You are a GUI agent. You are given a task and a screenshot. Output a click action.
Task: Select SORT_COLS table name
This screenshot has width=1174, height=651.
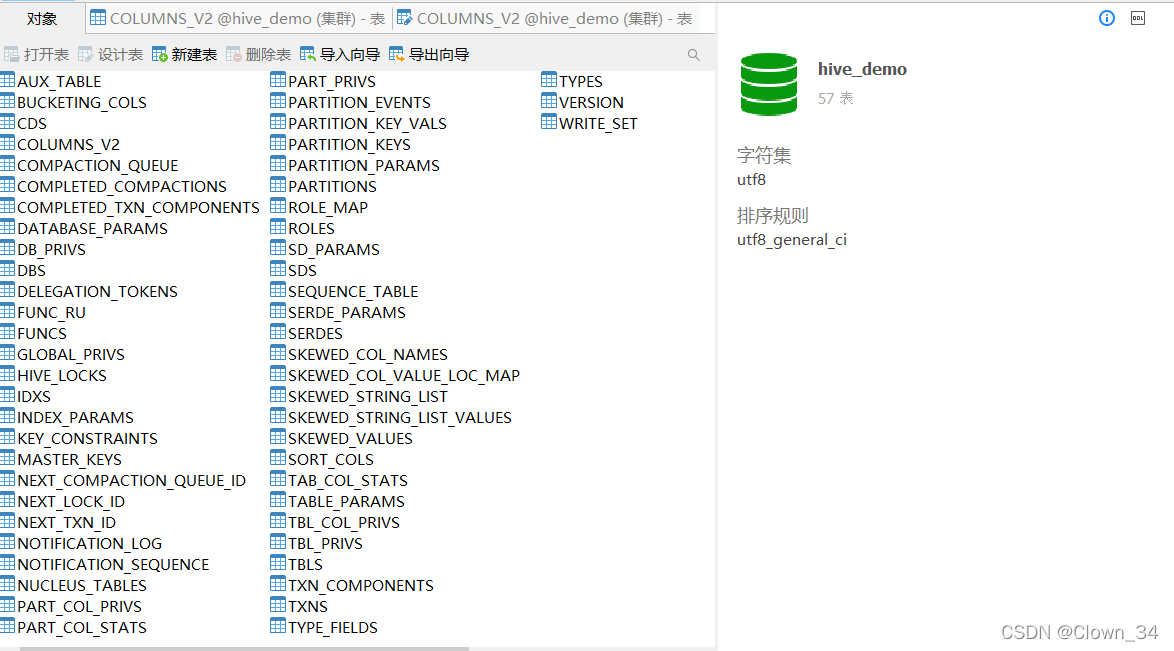point(331,459)
